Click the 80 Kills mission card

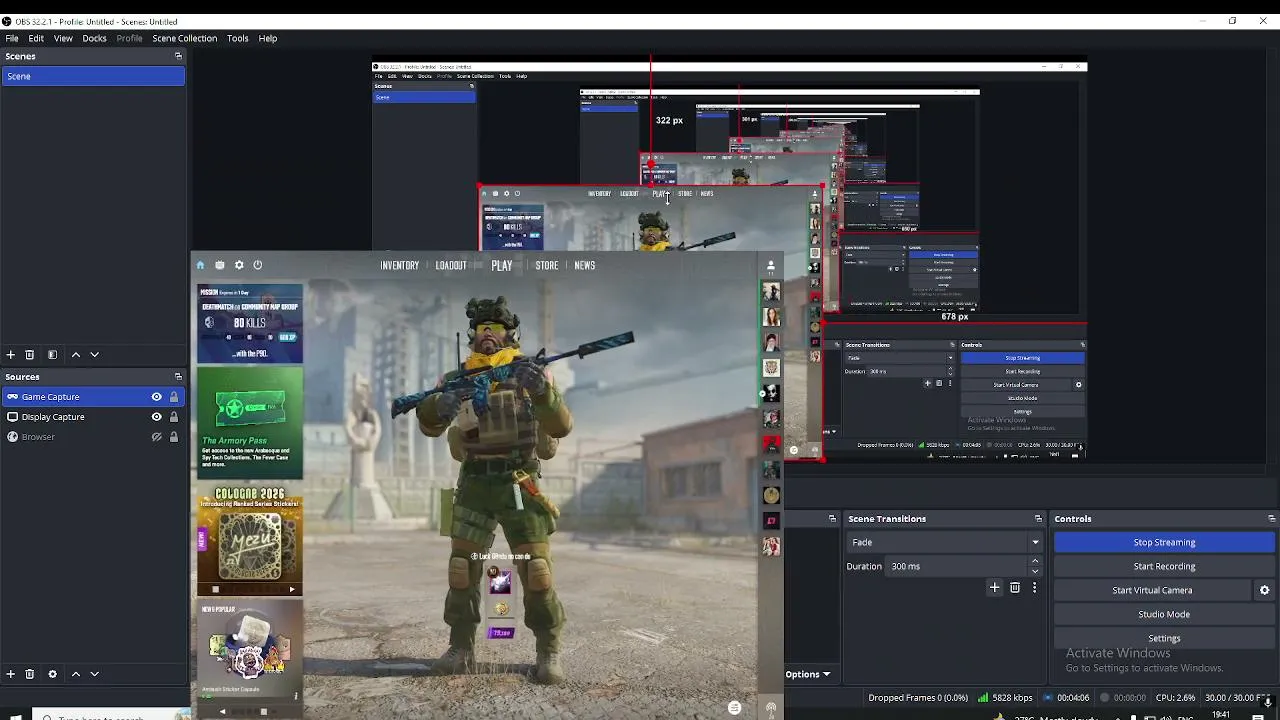[x=250, y=323]
